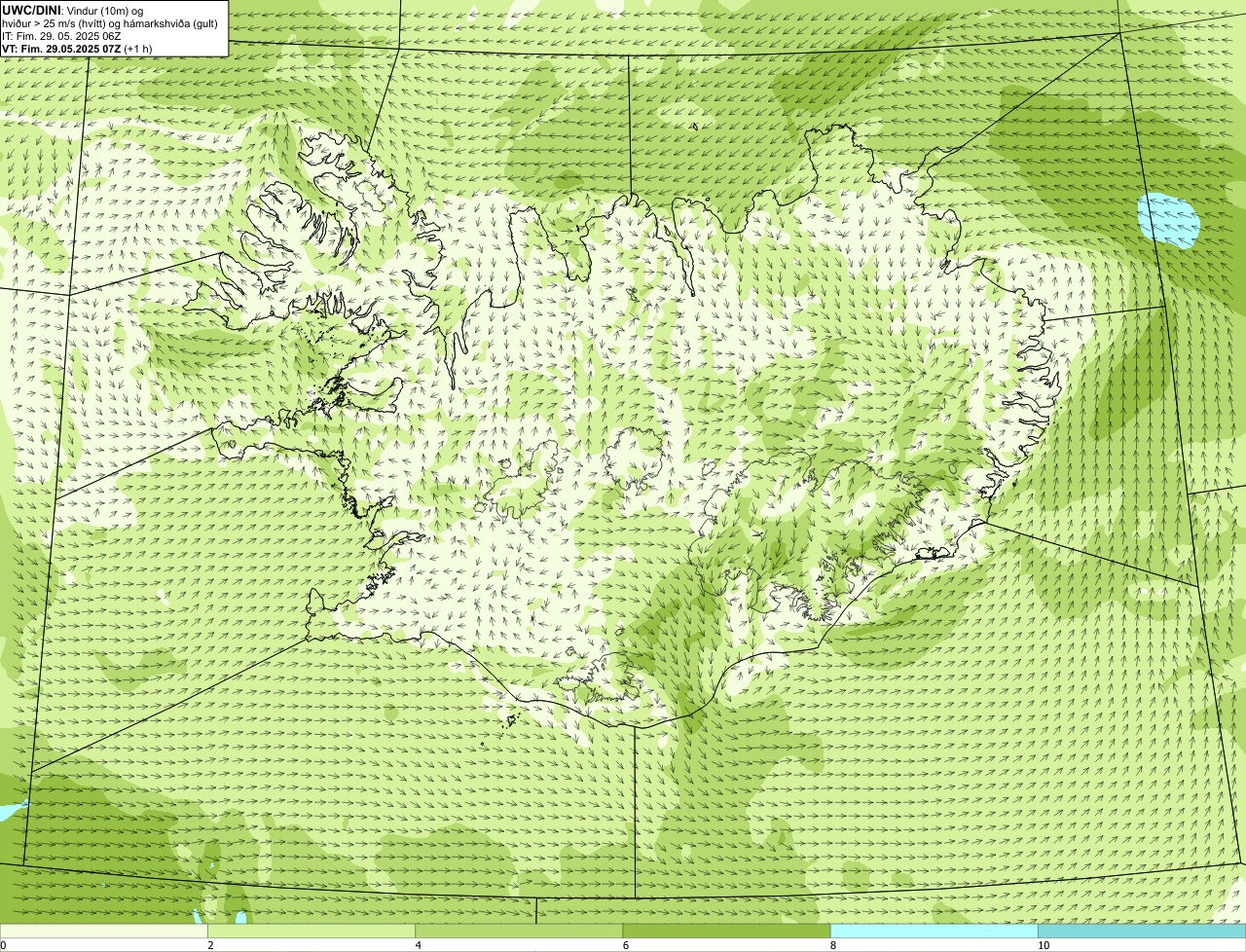This screenshot has width=1246, height=952.
Task: Click the colorbar tick label "10"
Action: tap(1043, 945)
